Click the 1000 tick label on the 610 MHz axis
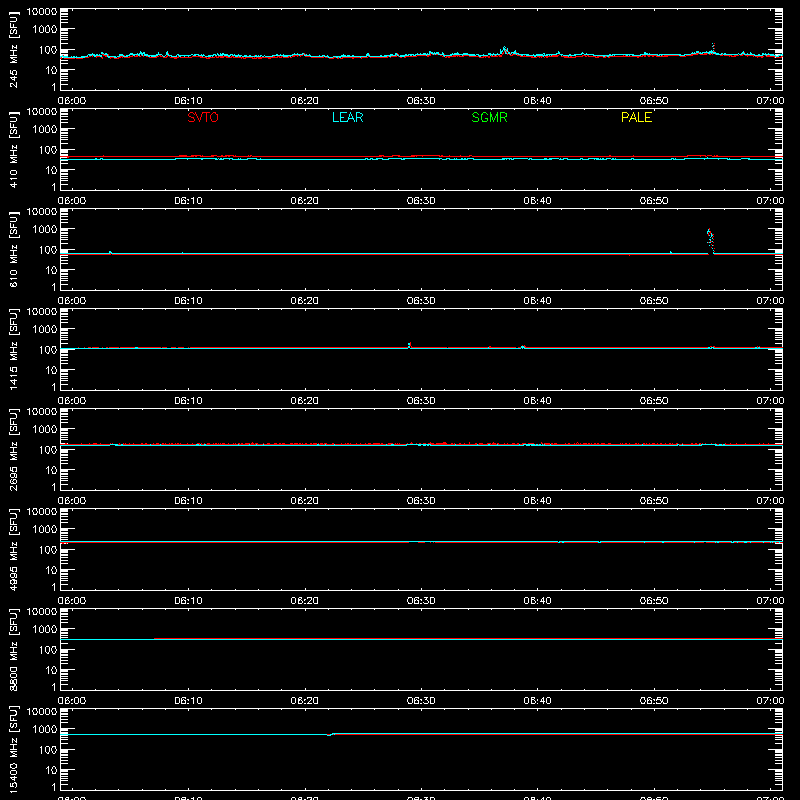 pyautogui.click(x=45, y=230)
